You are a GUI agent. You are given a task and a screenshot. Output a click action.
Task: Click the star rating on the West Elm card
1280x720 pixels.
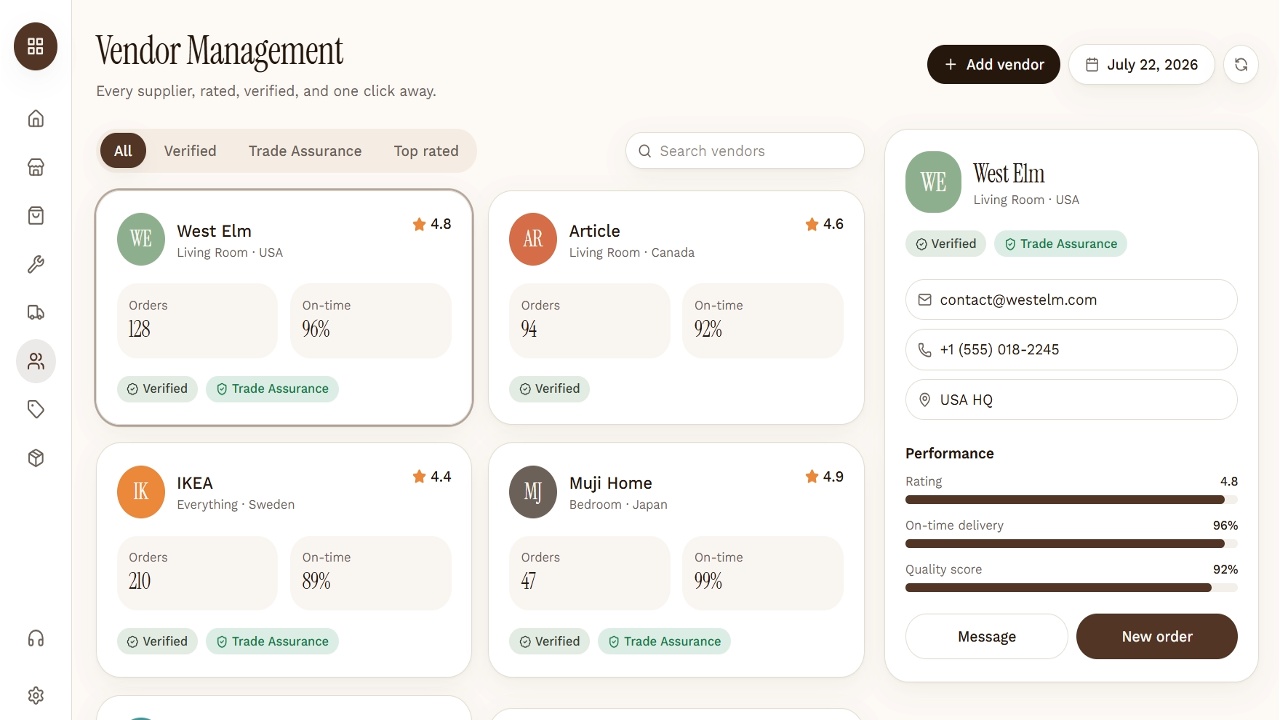[x=432, y=225]
